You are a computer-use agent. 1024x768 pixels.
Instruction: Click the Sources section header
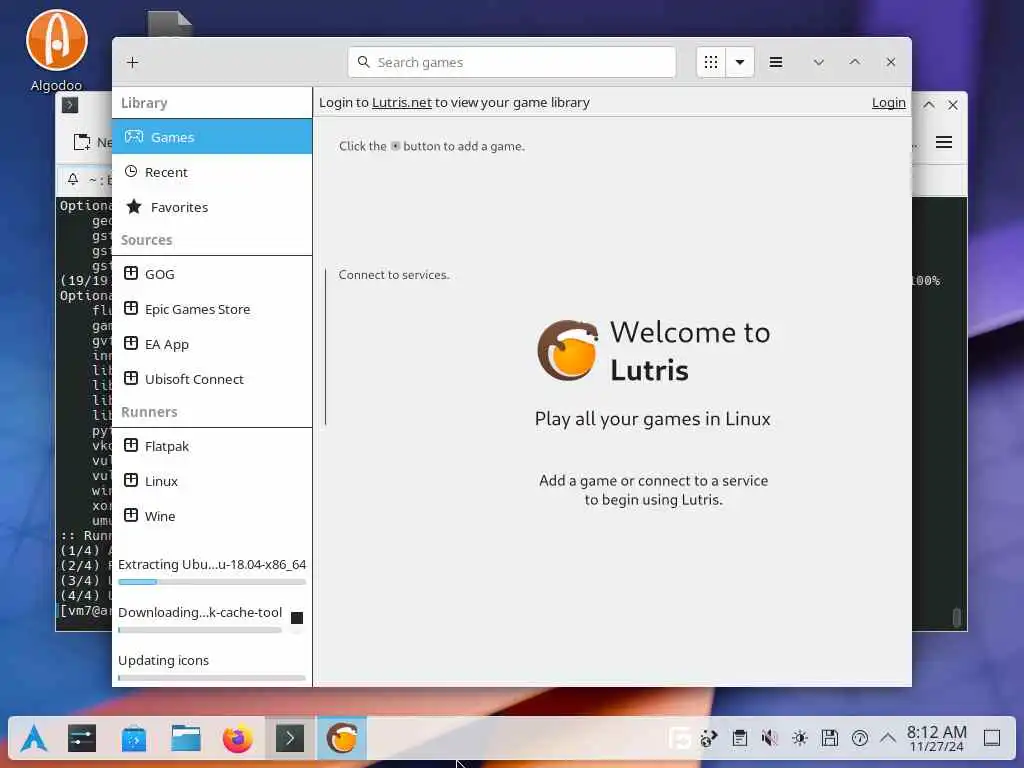(146, 240)
